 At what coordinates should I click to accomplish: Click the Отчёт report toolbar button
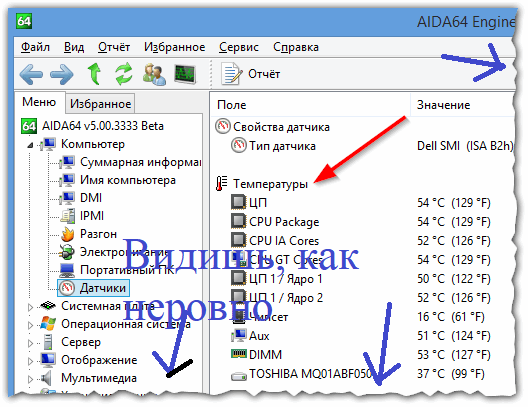pos(250,74)
